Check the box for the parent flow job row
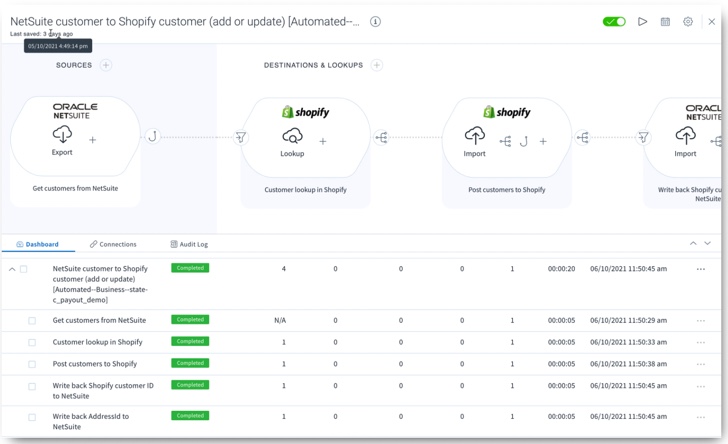 (x=24, y=269)
